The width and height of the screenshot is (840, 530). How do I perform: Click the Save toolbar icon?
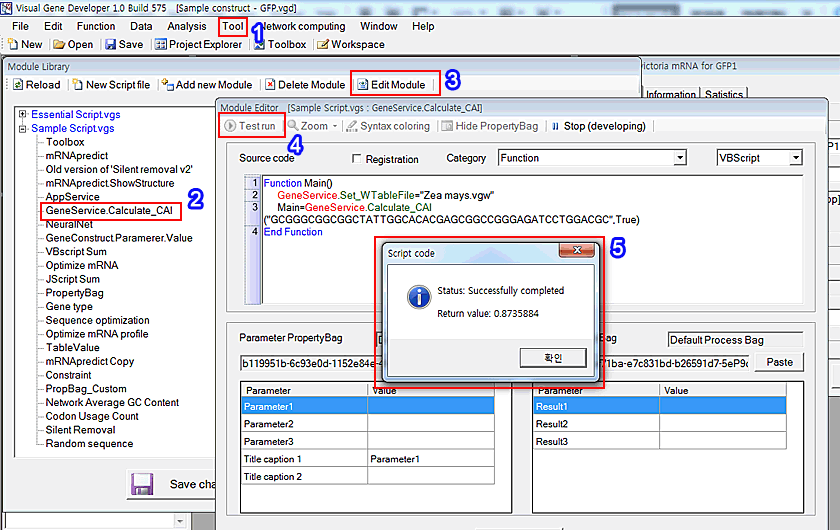(x=123, y=44)
